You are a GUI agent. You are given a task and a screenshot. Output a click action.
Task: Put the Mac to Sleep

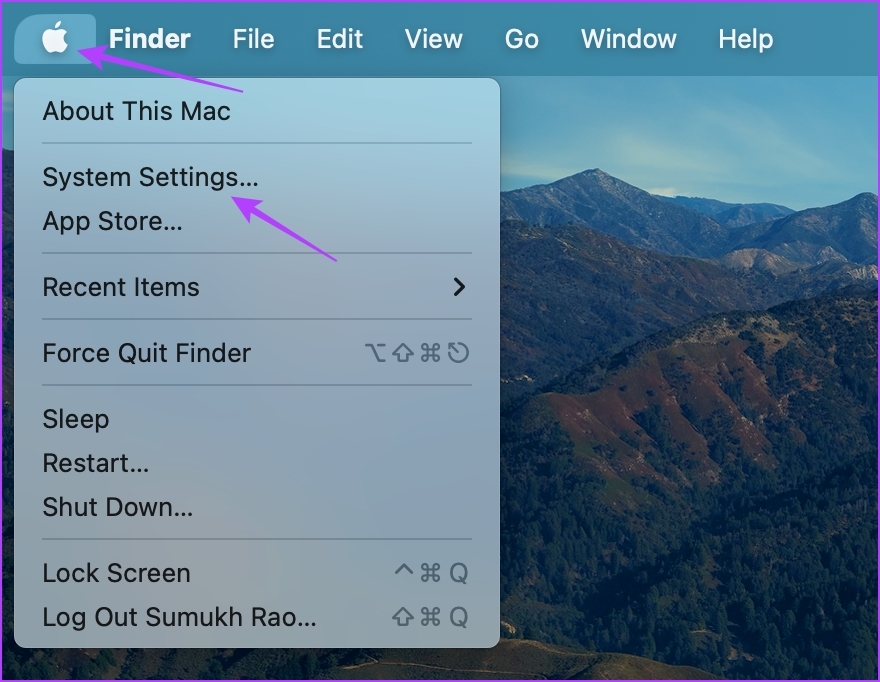(x=76, y=419)
